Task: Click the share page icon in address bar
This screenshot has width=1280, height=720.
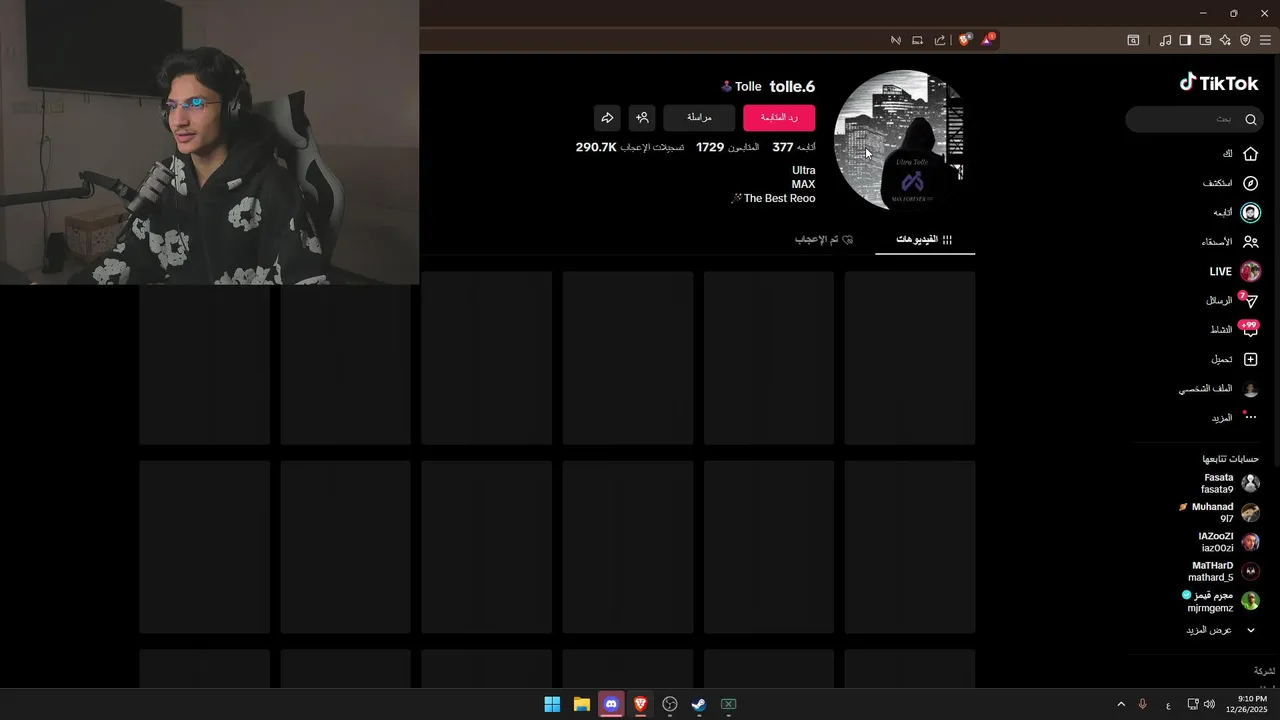Action: pyautogui.click(x=940, y=40)
